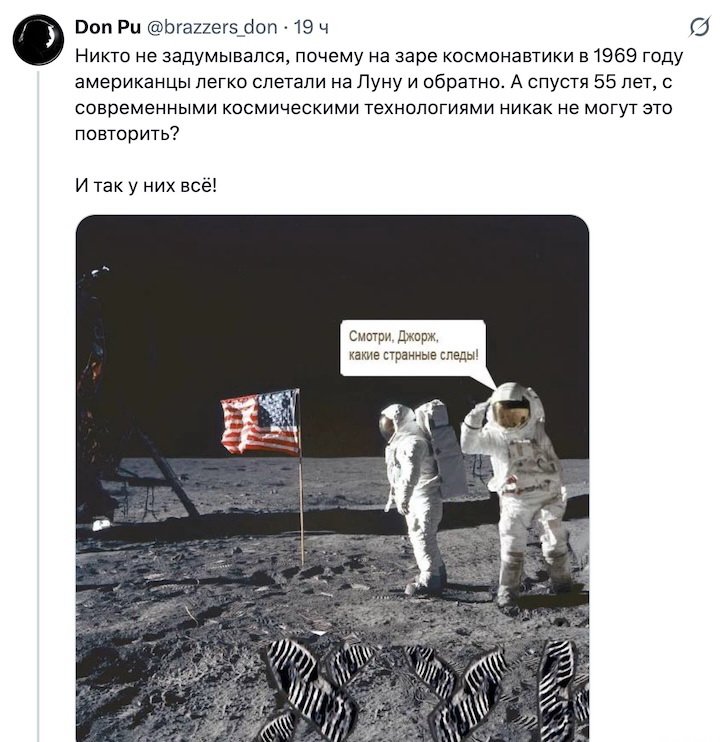Click the rightmost zebra-striped footprint
This screenshot has width=720, height=742.
(x=563, y=691)
